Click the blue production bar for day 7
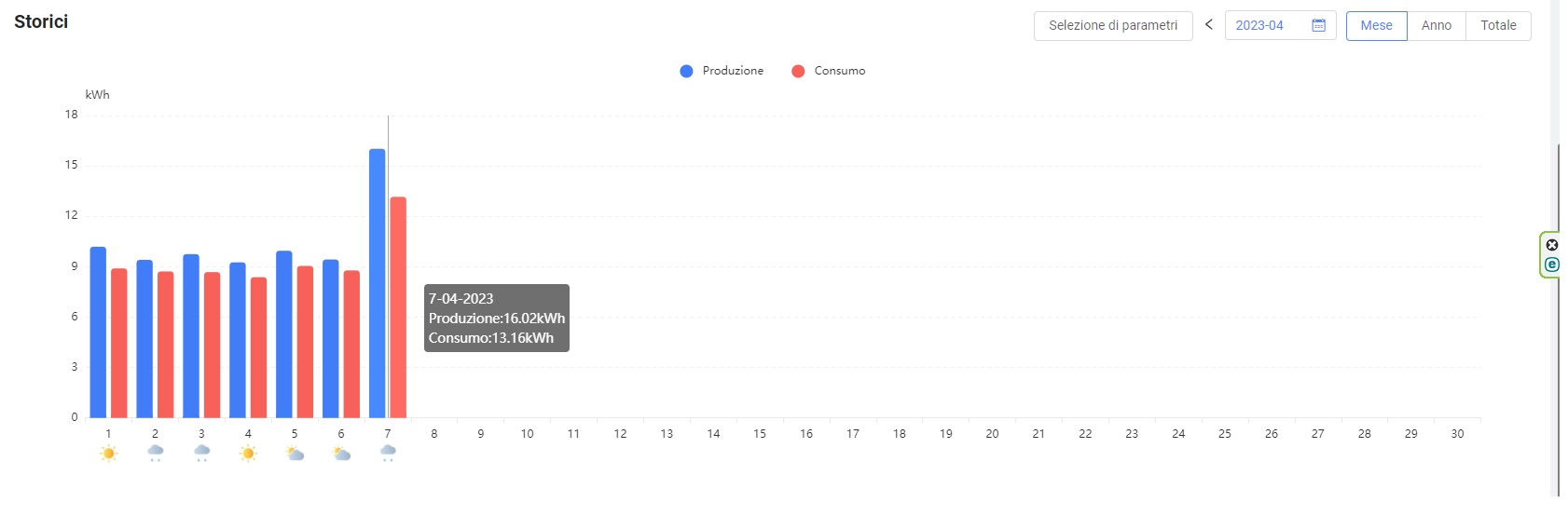The width and height of the screenshot is (1568, 516). pyautogui.click(x=377, y=283)
